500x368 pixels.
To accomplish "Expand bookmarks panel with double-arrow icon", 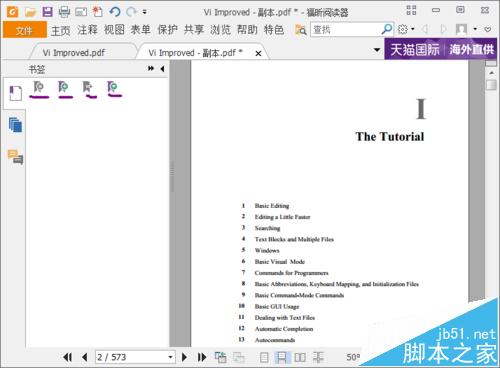I will [151, 68].
